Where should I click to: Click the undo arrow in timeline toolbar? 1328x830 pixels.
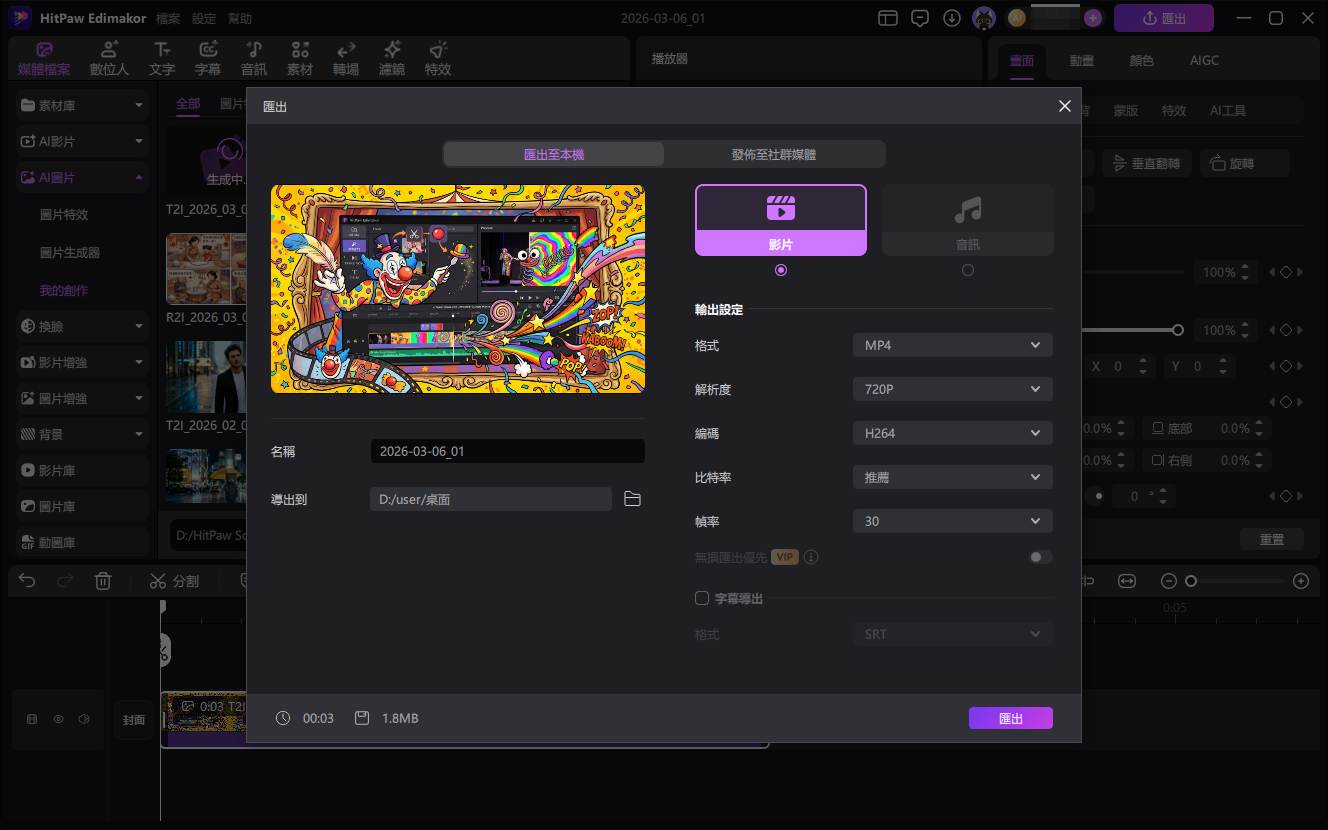[27, 581]
